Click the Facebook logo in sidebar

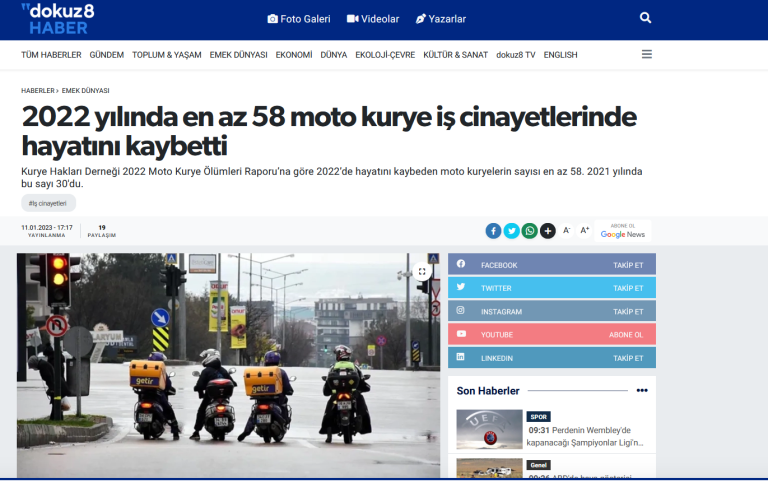(461, 264)
